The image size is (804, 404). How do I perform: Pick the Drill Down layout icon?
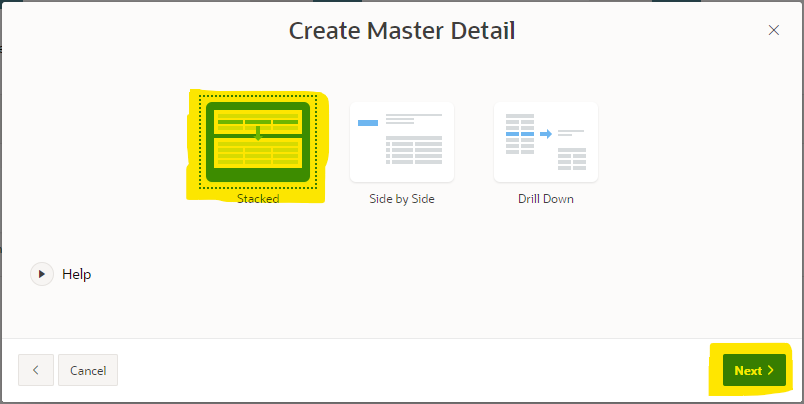click(x=545, y=141)
